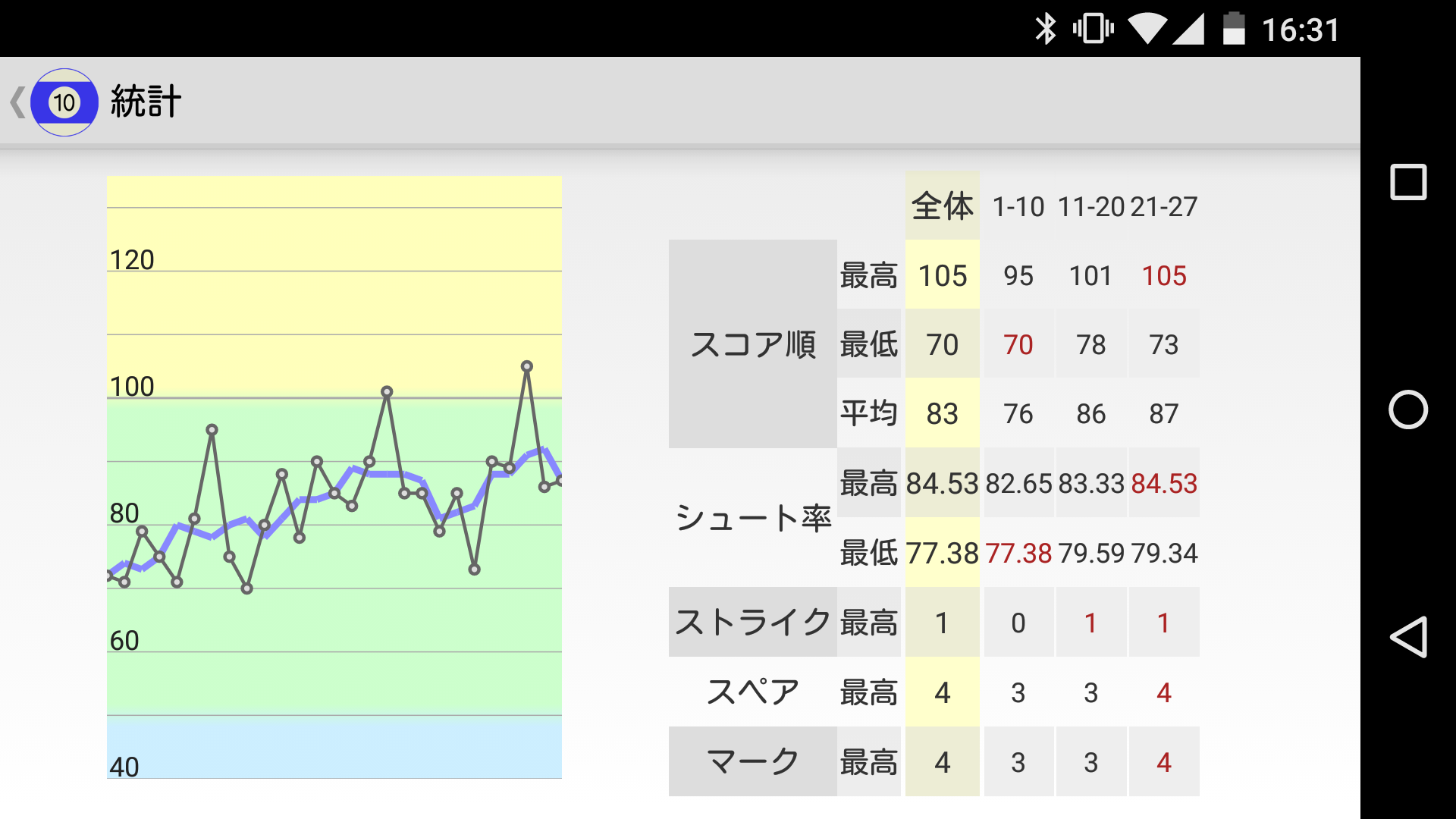
Task: Tap highest score 101 for games 11-20
Action: (1090, 275)
